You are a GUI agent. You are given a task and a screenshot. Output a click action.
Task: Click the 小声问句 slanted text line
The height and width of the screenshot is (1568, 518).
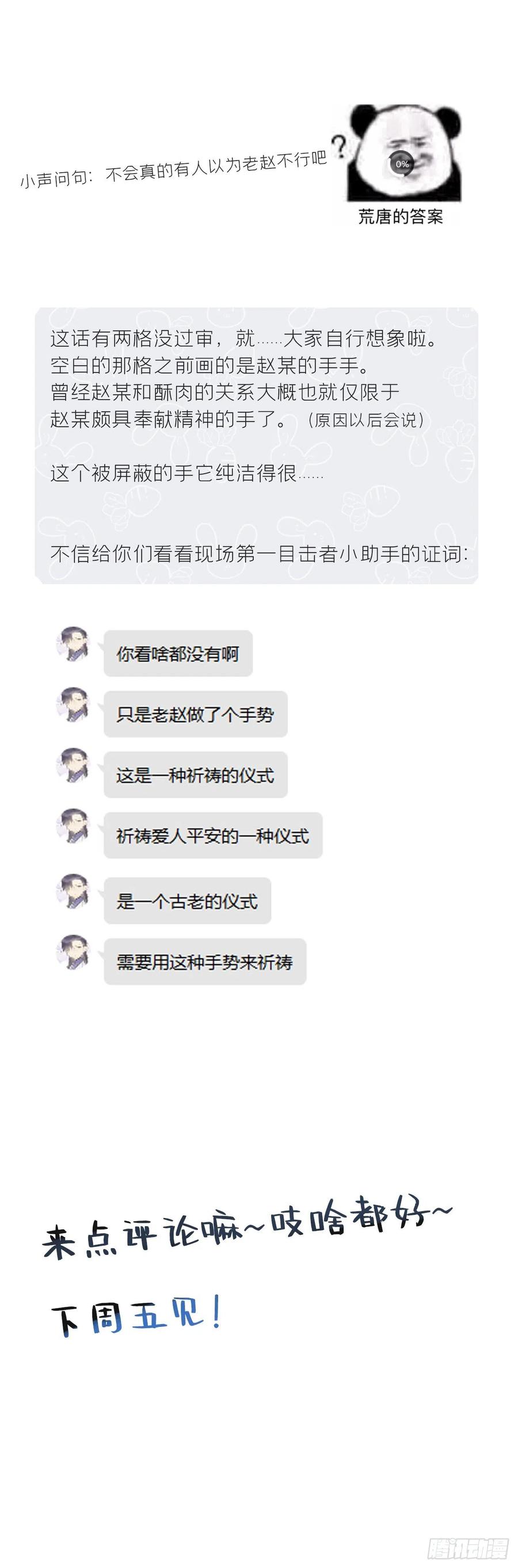tap(174, 169)
